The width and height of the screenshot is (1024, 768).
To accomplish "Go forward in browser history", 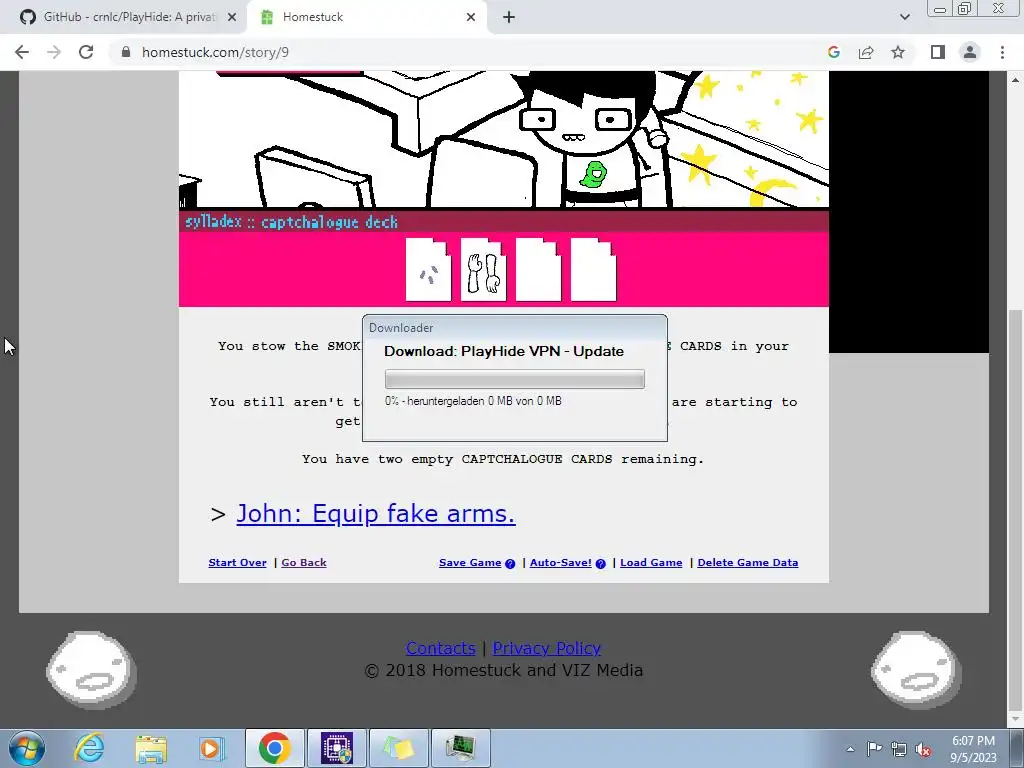I will click(54, 52).
